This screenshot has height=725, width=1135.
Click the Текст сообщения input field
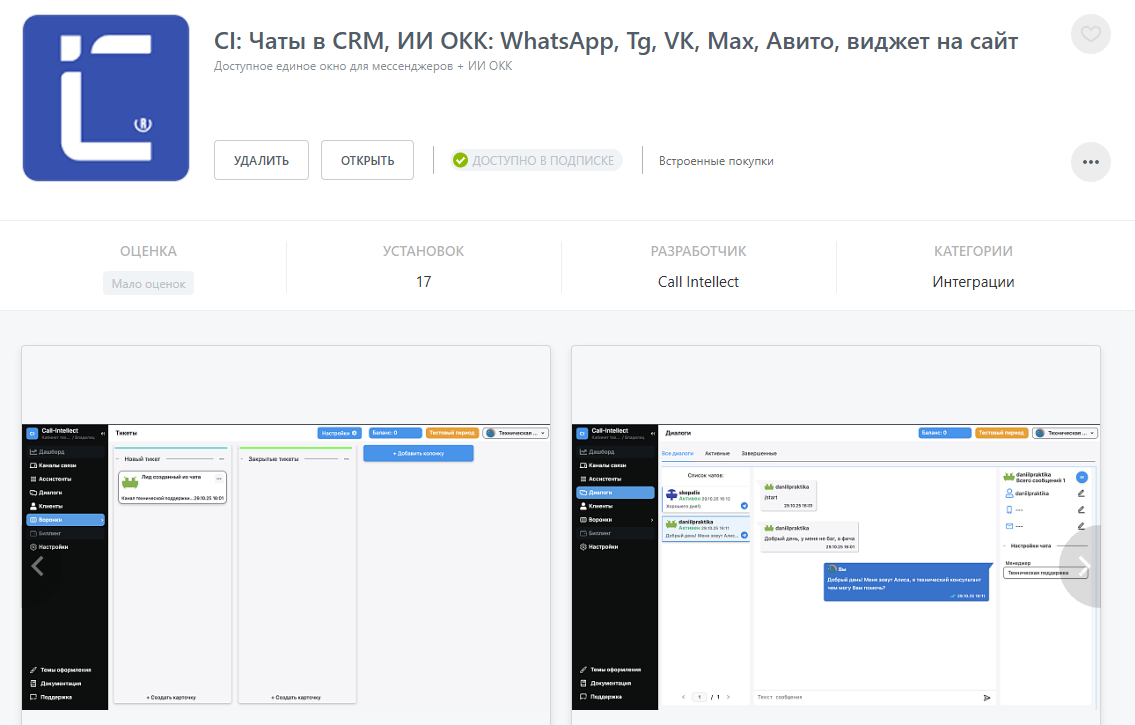pyautogui.click(x=860, y=697)
